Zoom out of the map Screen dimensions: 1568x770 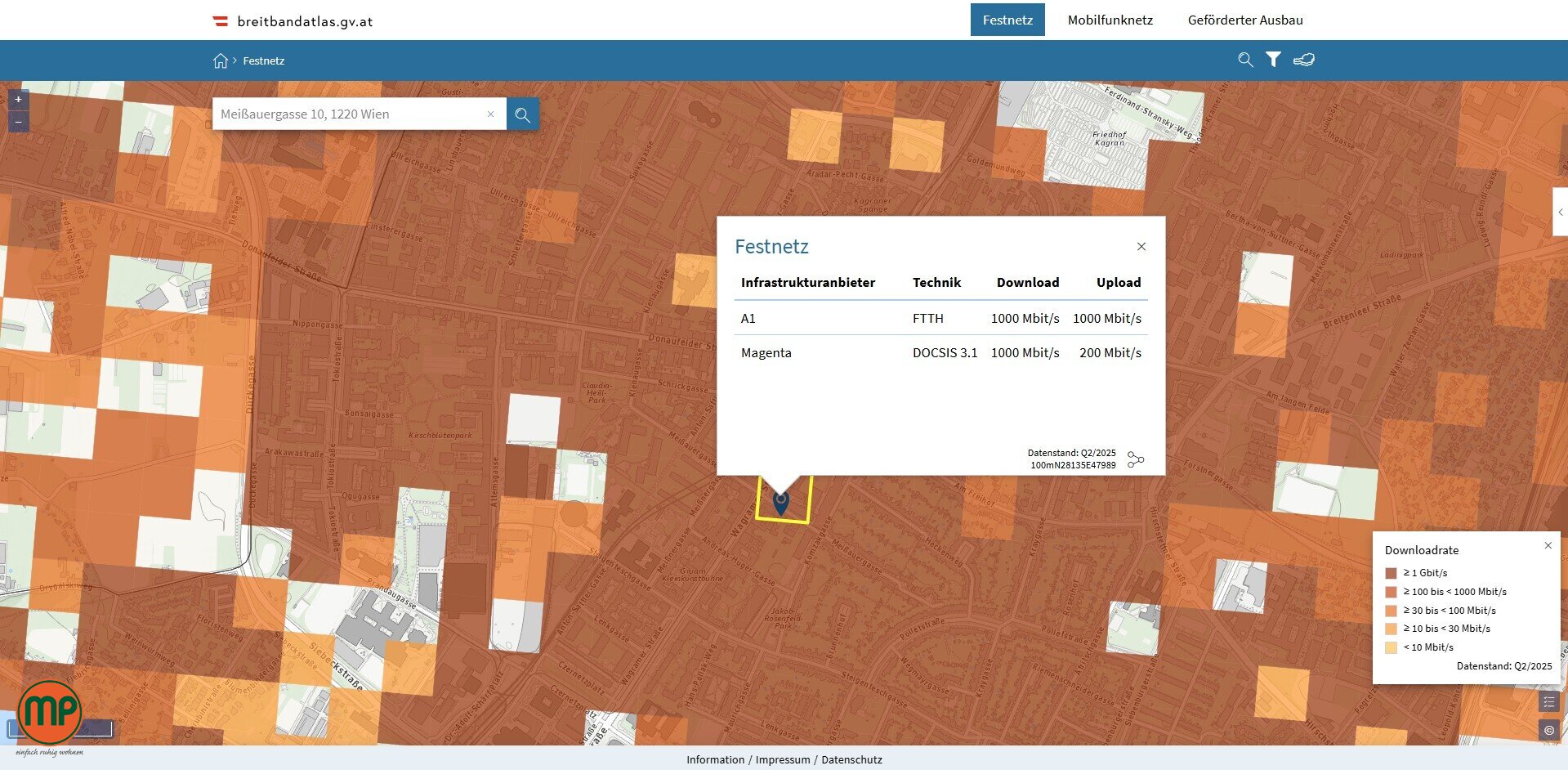(x=18, y=123)
